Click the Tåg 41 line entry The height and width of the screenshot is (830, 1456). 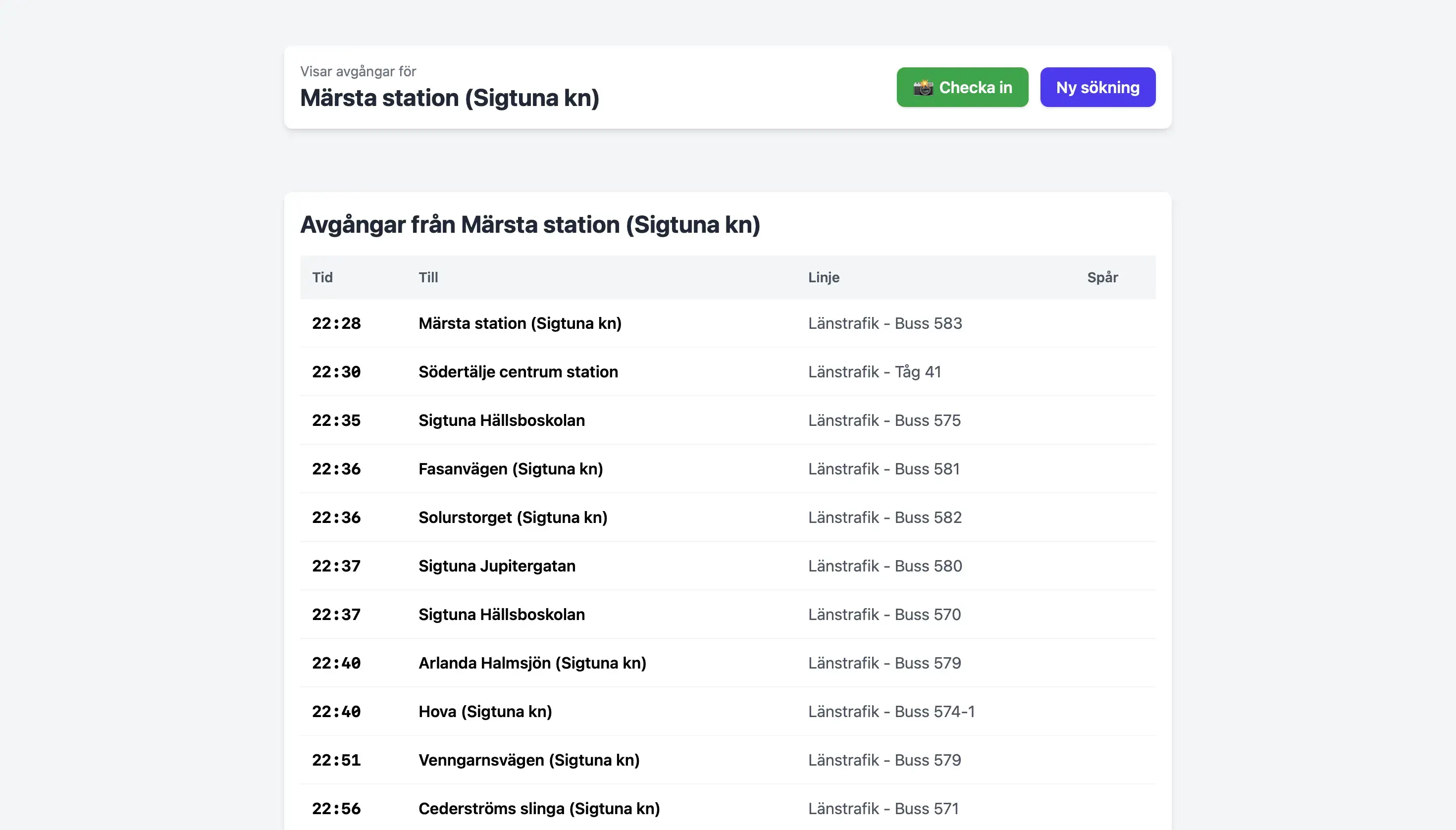coord(874,372)
